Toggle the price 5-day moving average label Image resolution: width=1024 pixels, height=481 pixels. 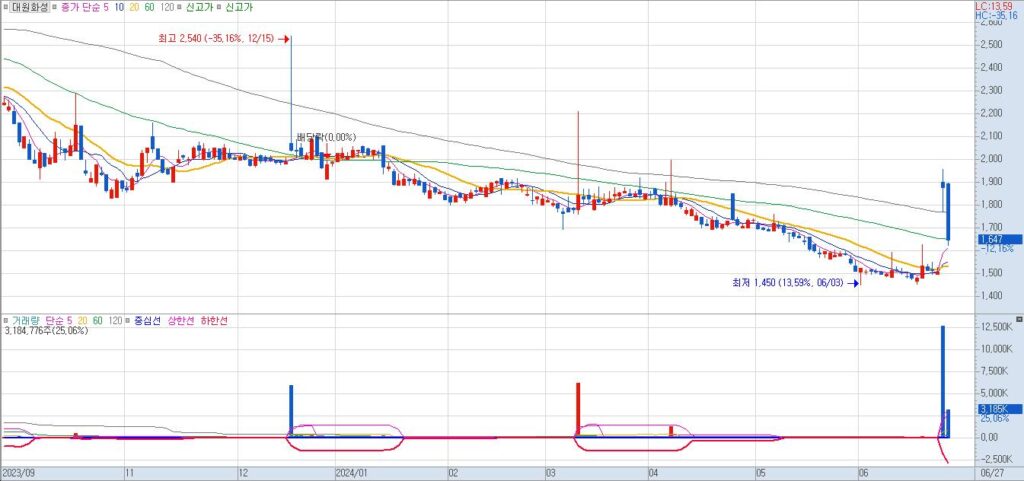(106, 8)
